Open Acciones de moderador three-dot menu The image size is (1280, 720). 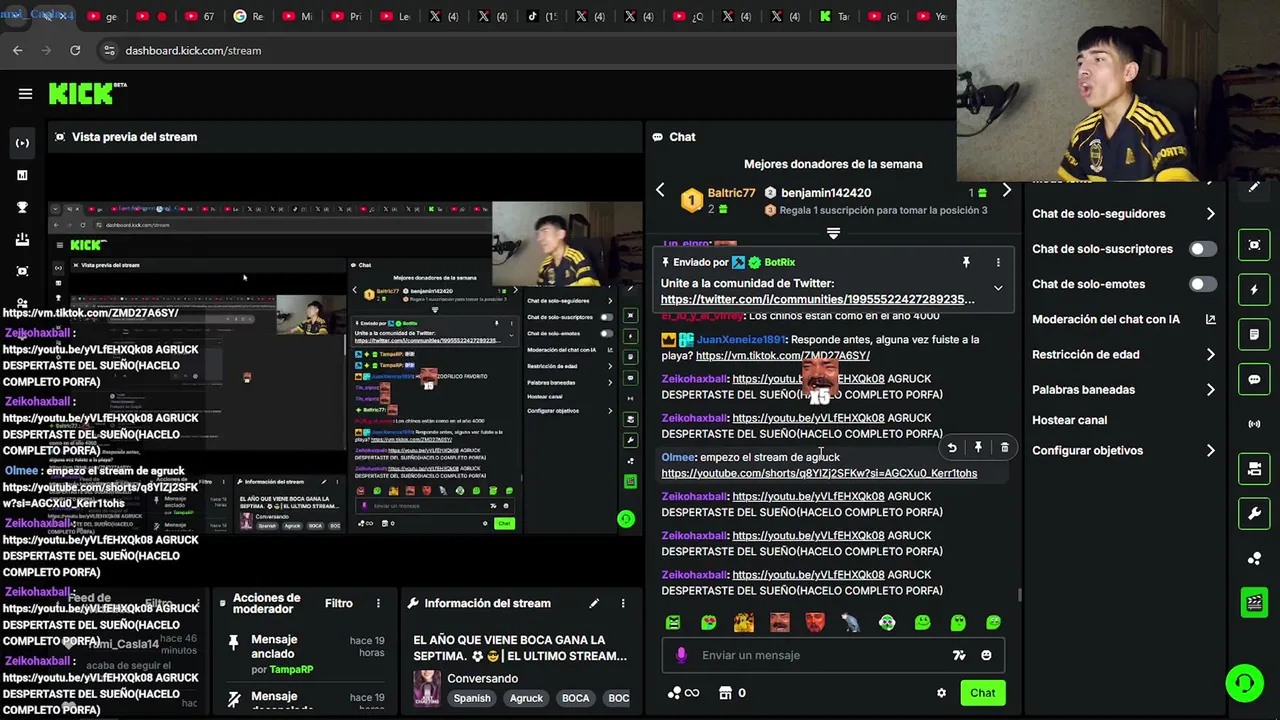click(x=378, y=603)
